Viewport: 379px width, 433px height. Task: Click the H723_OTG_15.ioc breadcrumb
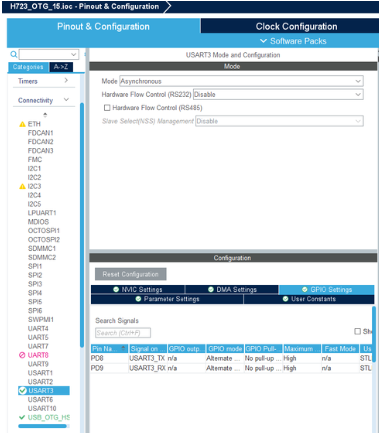pyautogui.click(x=84, y=6)
